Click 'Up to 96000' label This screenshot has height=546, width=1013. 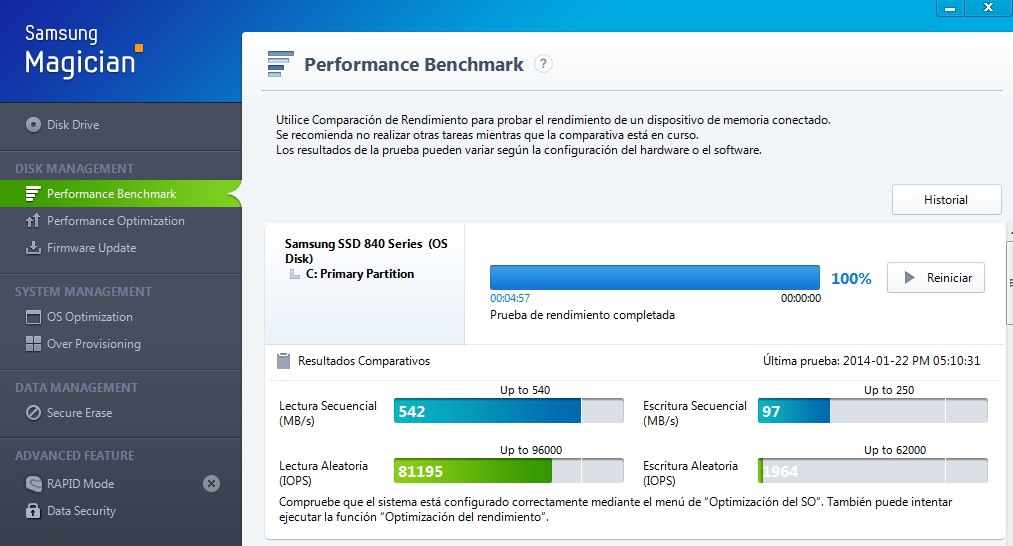click(531, 450)
